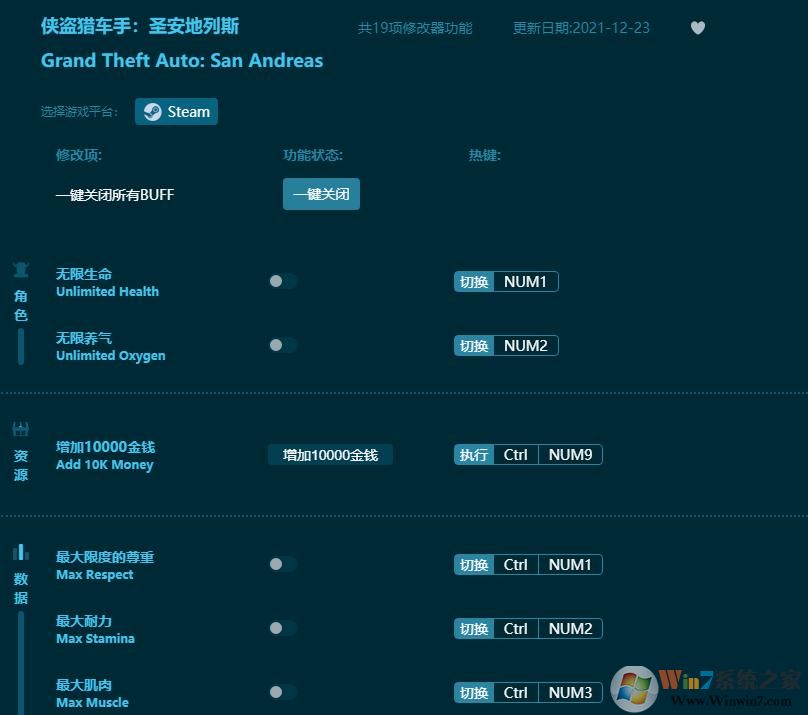
Task: Click the heart favorite icon
Action: (x=698, y=28)
